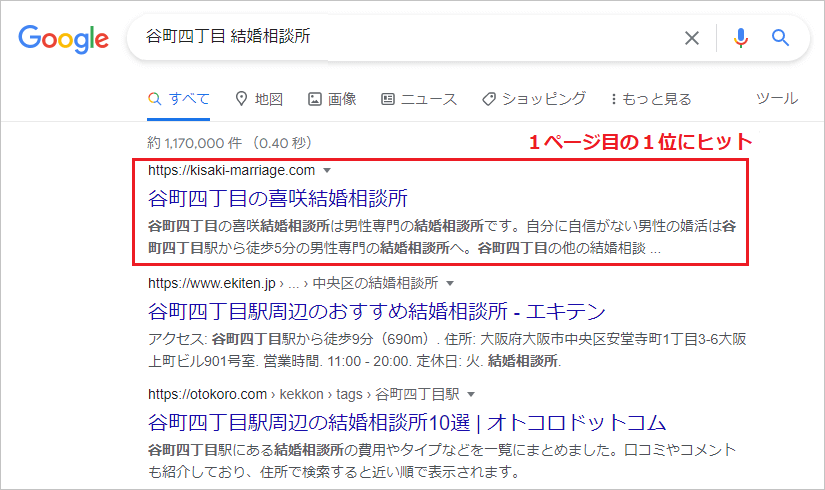This screenshot has width=825, height=490.
Task: Click the blue magnifier search icon
Action: pos(780,38)
